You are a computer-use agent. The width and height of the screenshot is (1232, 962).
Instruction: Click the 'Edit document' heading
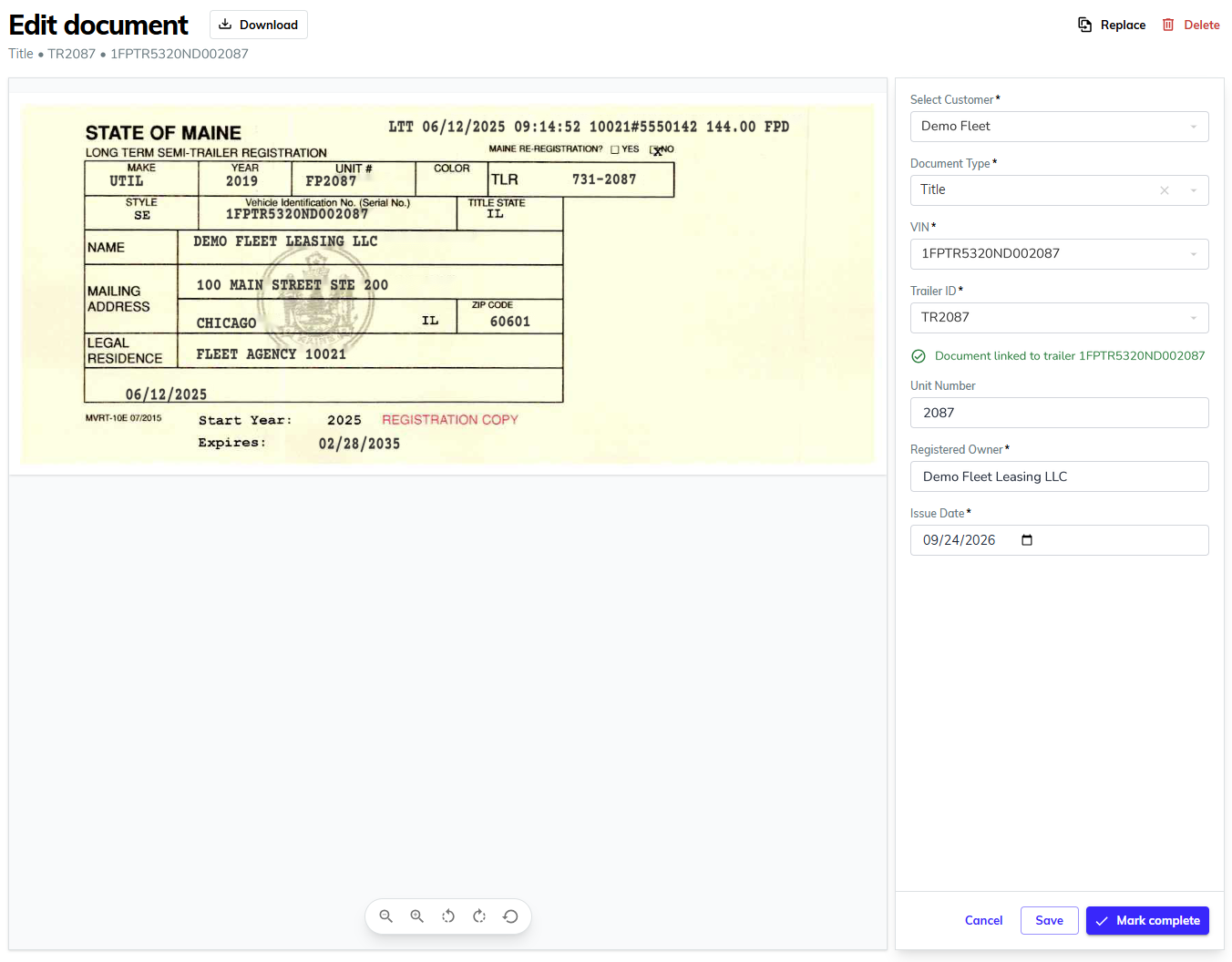tap(98, 25)
